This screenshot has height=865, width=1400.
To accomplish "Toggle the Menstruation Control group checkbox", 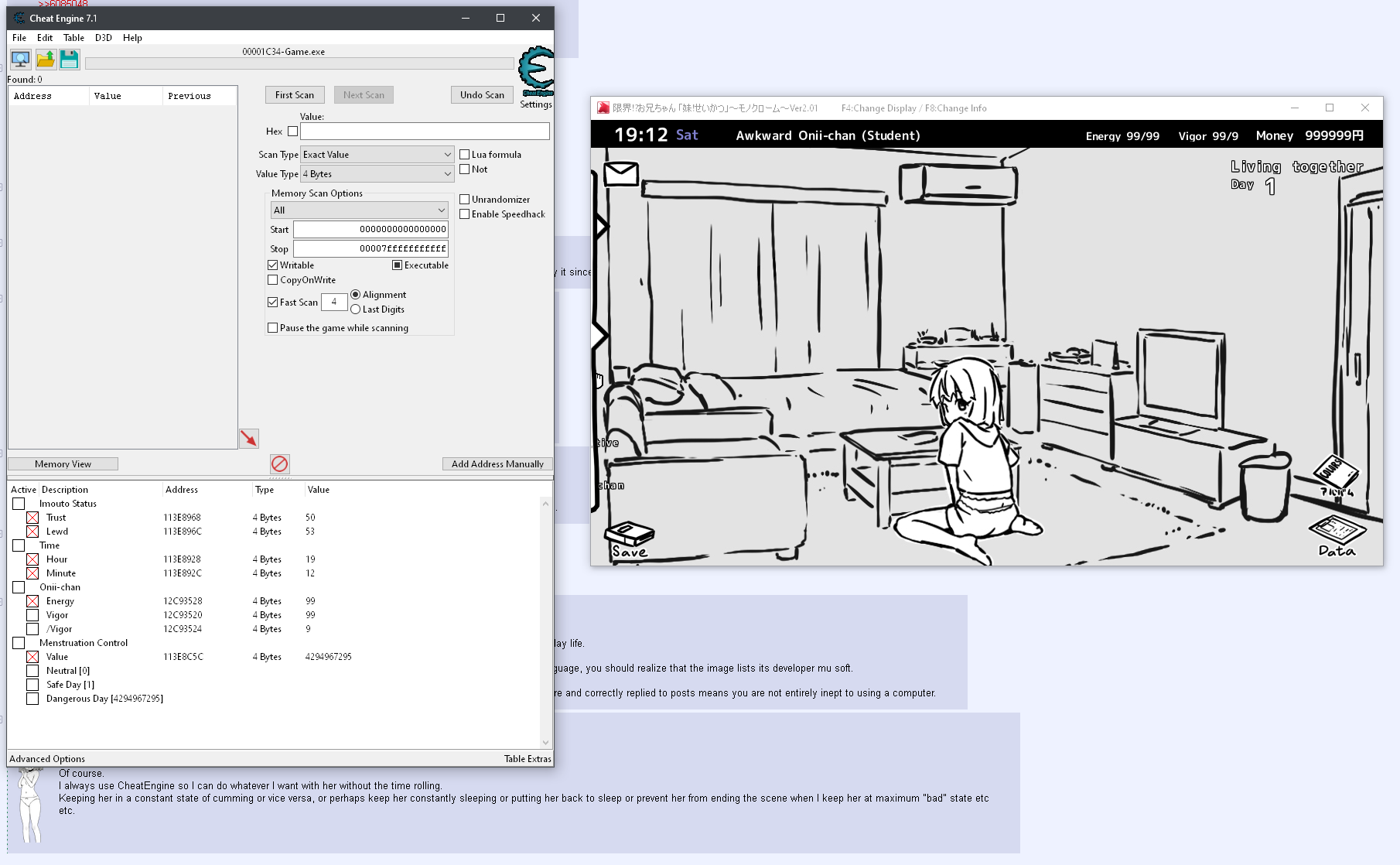I will click(19, 643).
